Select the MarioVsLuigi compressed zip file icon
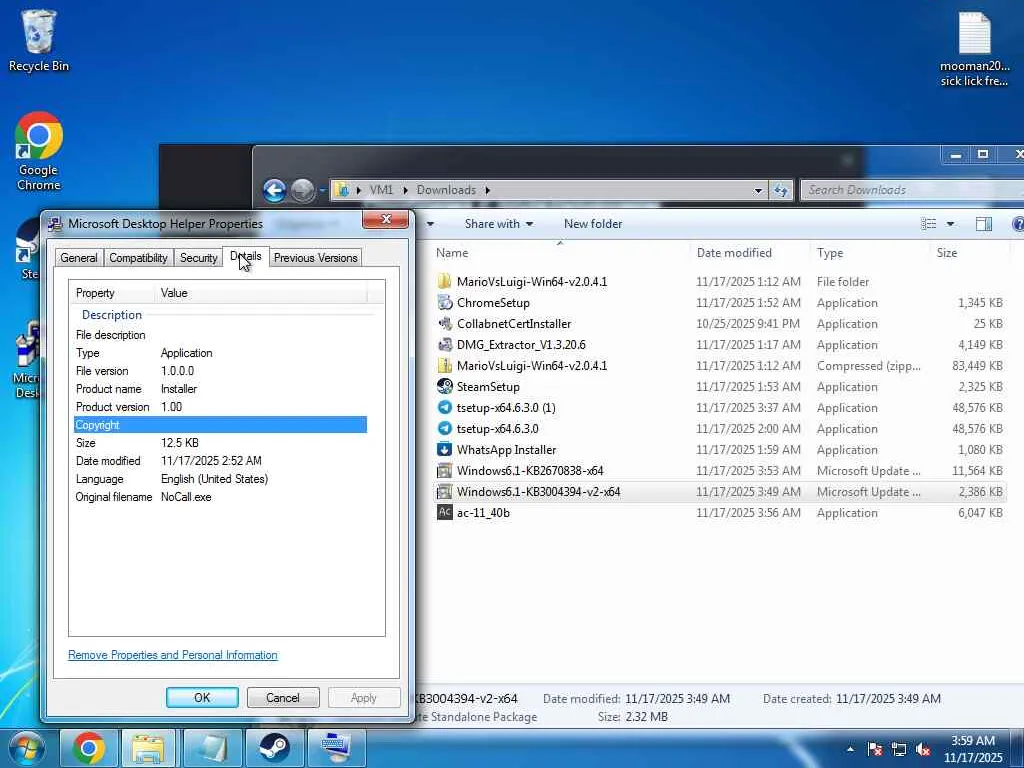 [x=445, y=365]
